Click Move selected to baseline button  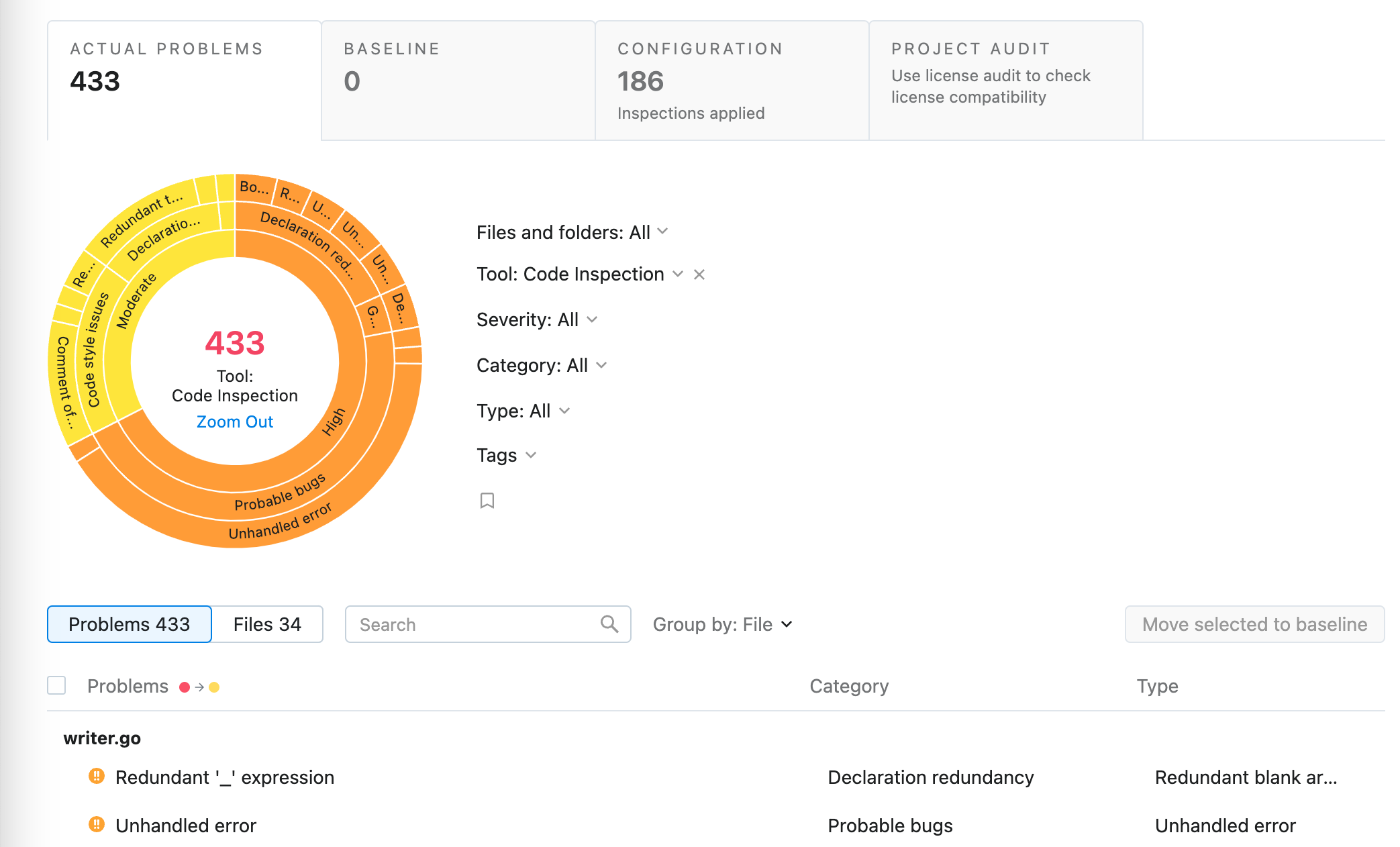coord(1254,624)
